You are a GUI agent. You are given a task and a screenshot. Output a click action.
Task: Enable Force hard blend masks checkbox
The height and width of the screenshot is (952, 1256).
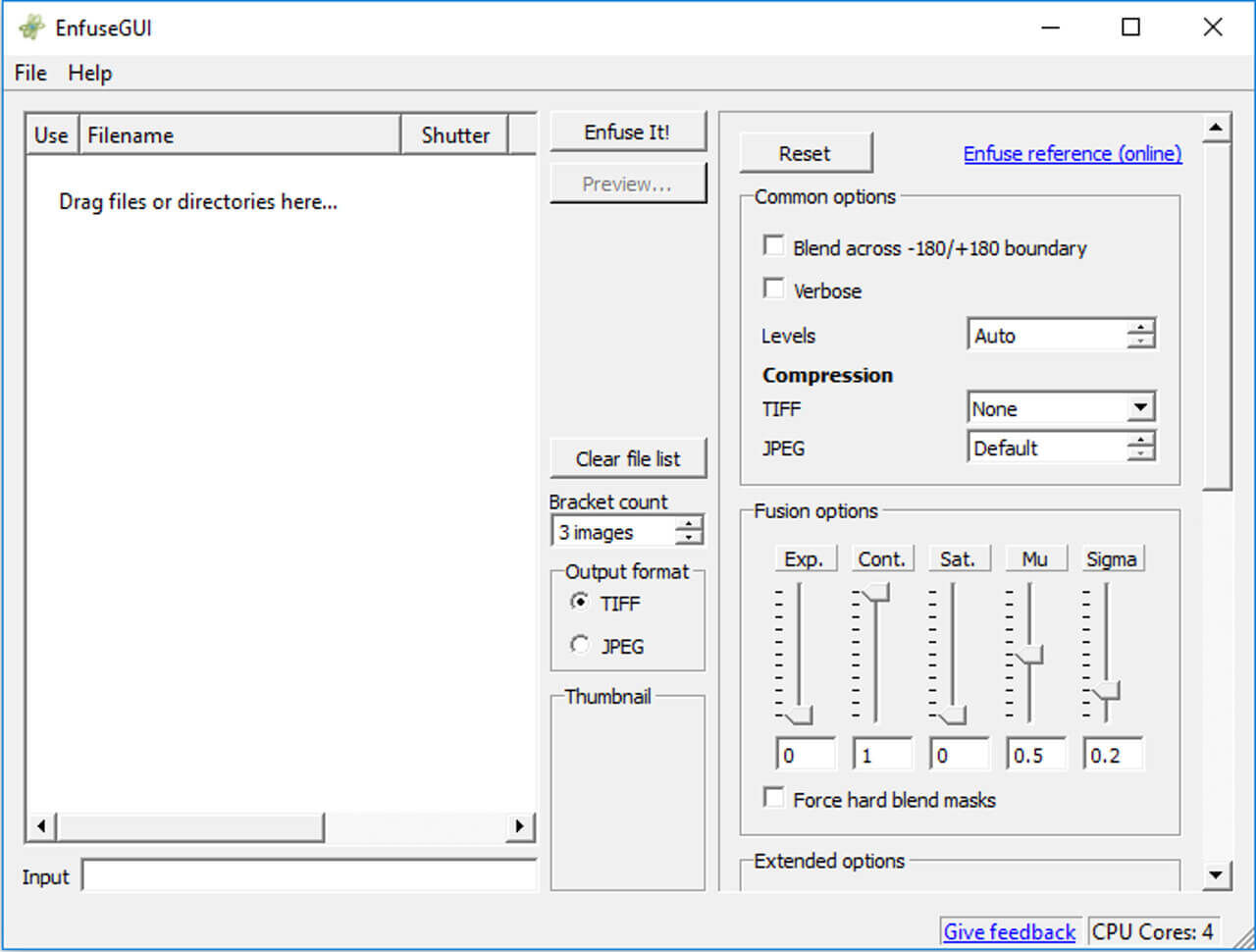pyautogui.click(x=773, y=797)
